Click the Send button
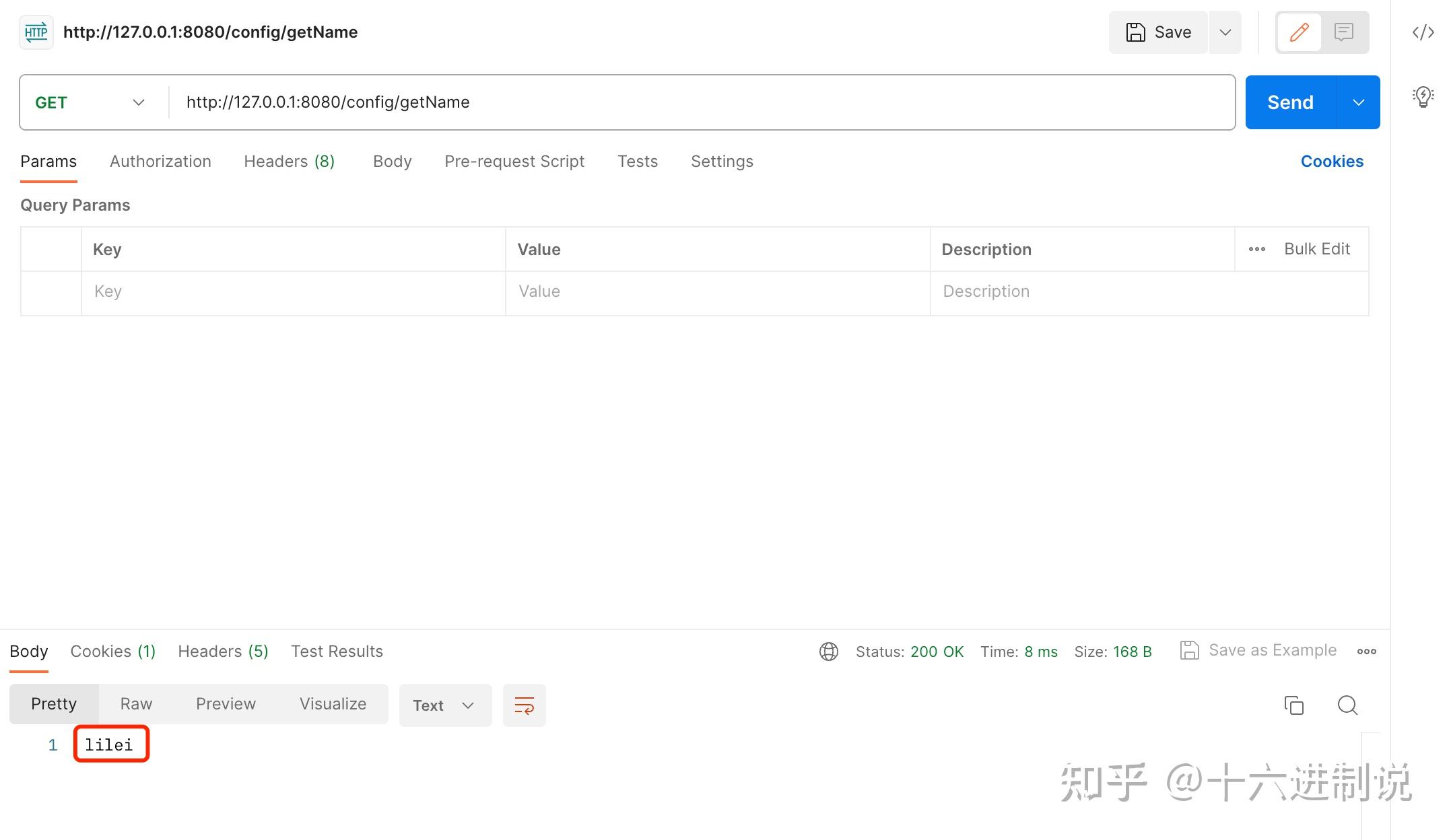1449x840 pixels. click(1289, 102)
